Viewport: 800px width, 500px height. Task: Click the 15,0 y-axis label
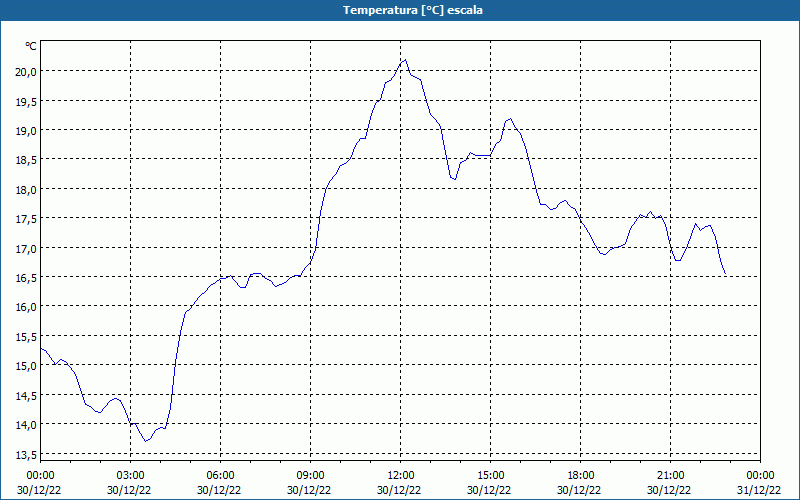27,366
